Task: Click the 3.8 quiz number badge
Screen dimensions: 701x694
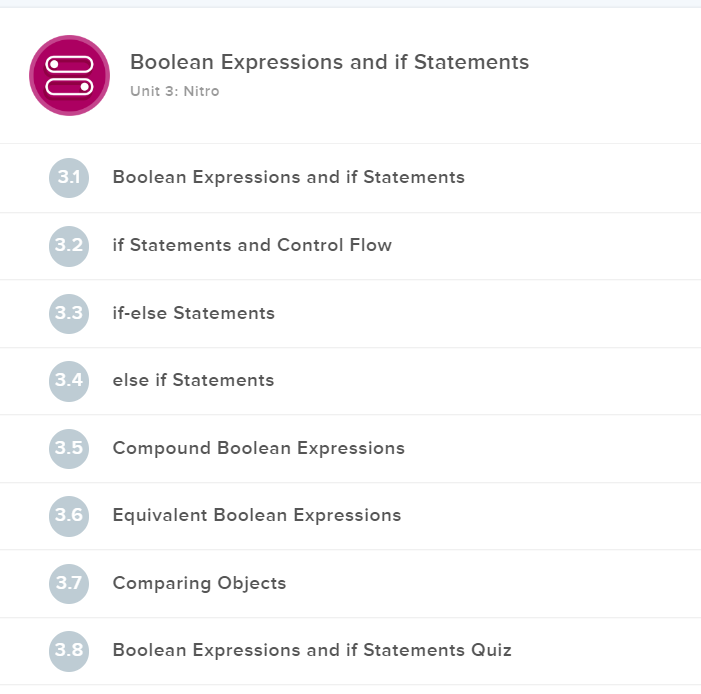Action: (x=69, y=651)
